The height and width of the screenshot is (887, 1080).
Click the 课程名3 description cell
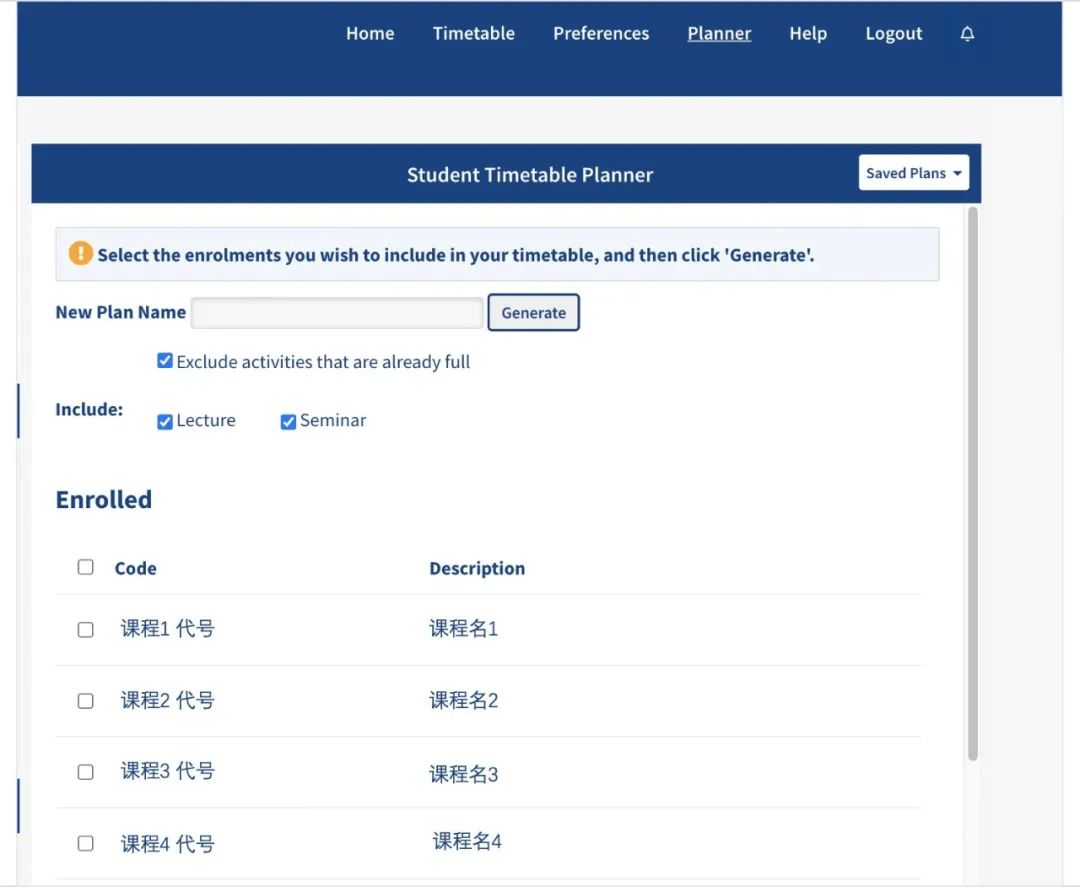tap(464, 774)
